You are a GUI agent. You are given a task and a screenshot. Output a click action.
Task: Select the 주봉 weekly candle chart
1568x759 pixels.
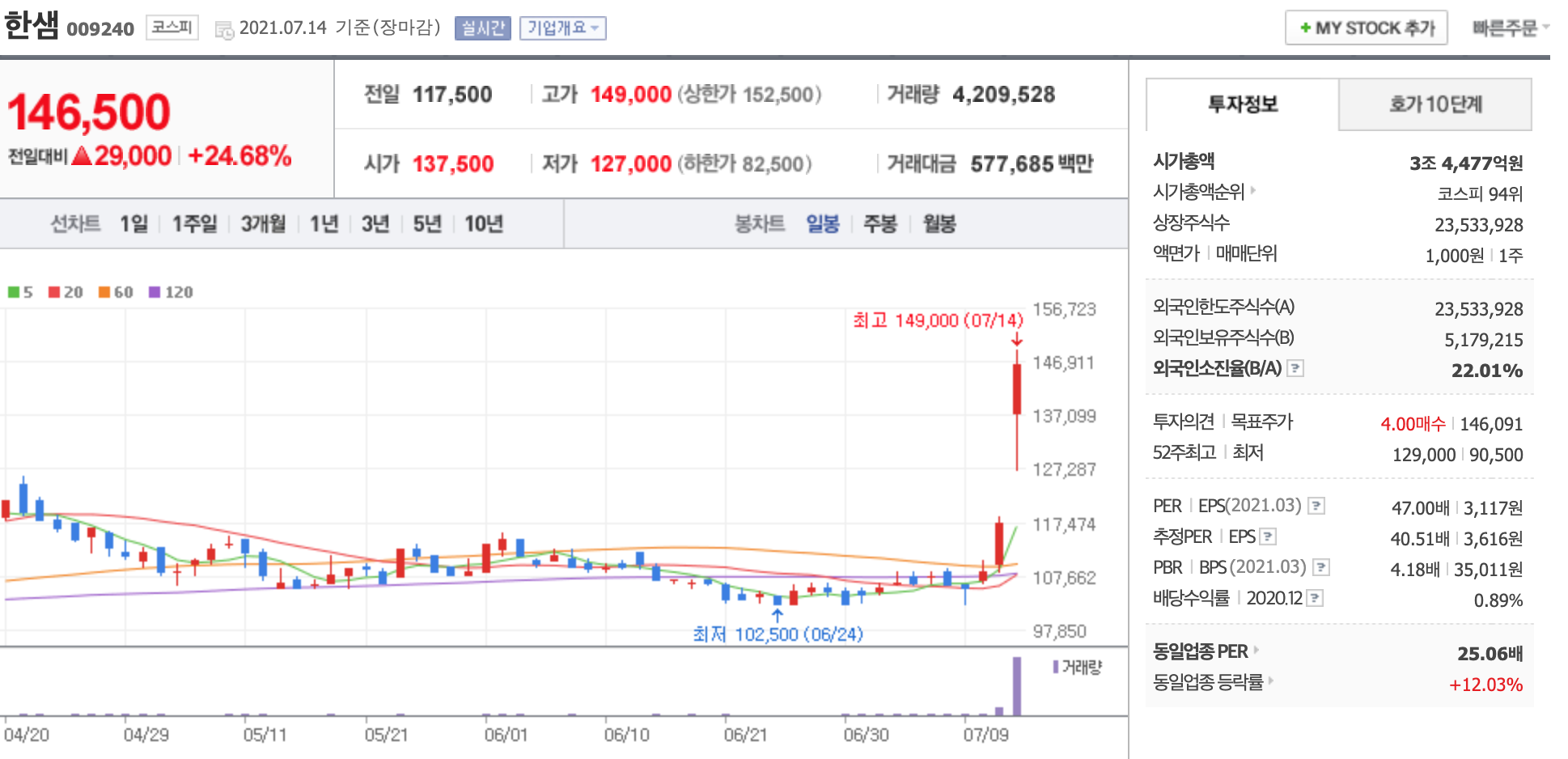pyautogui.click(x=880, y=223)
